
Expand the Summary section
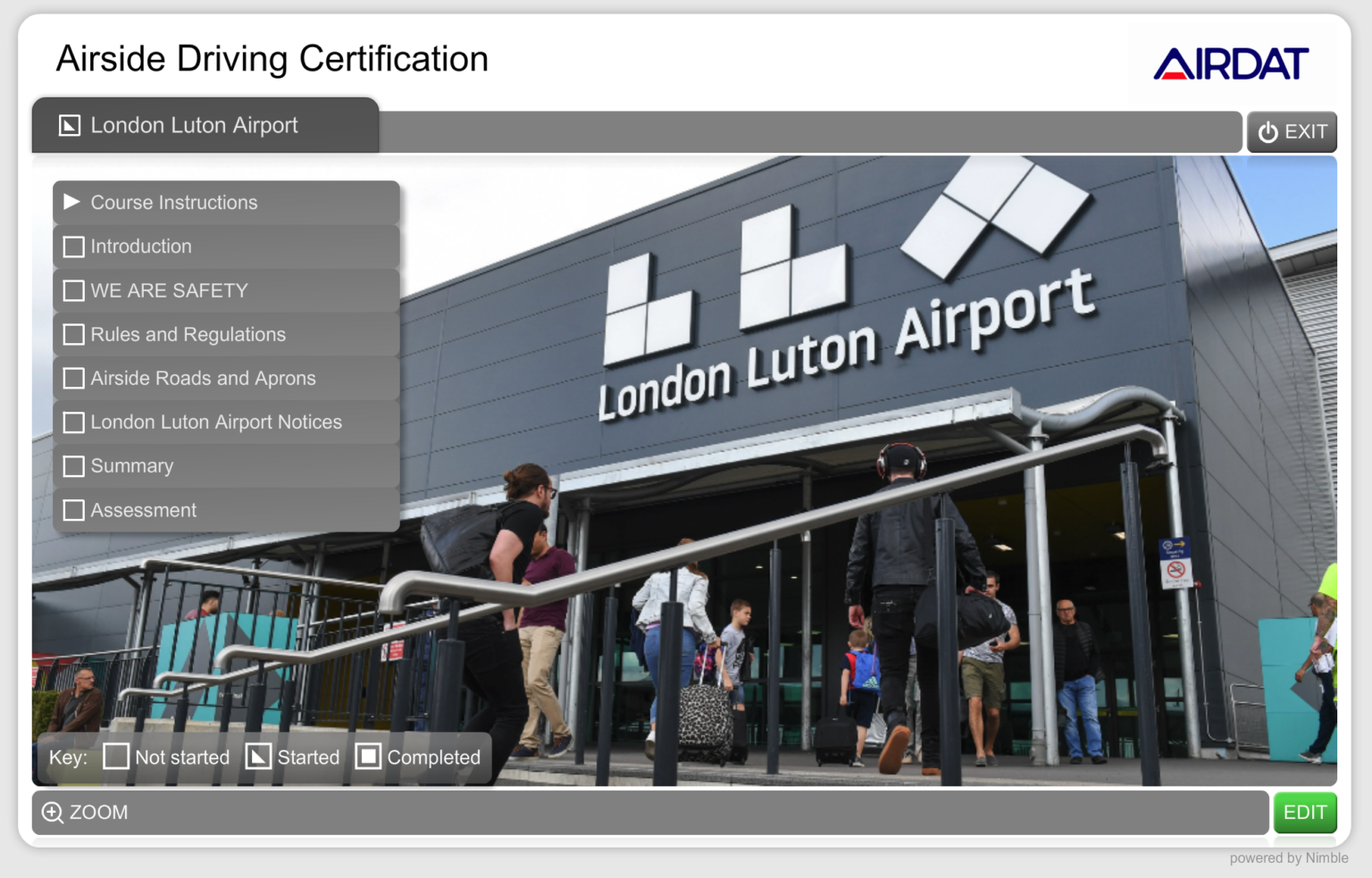coord(131,465)
